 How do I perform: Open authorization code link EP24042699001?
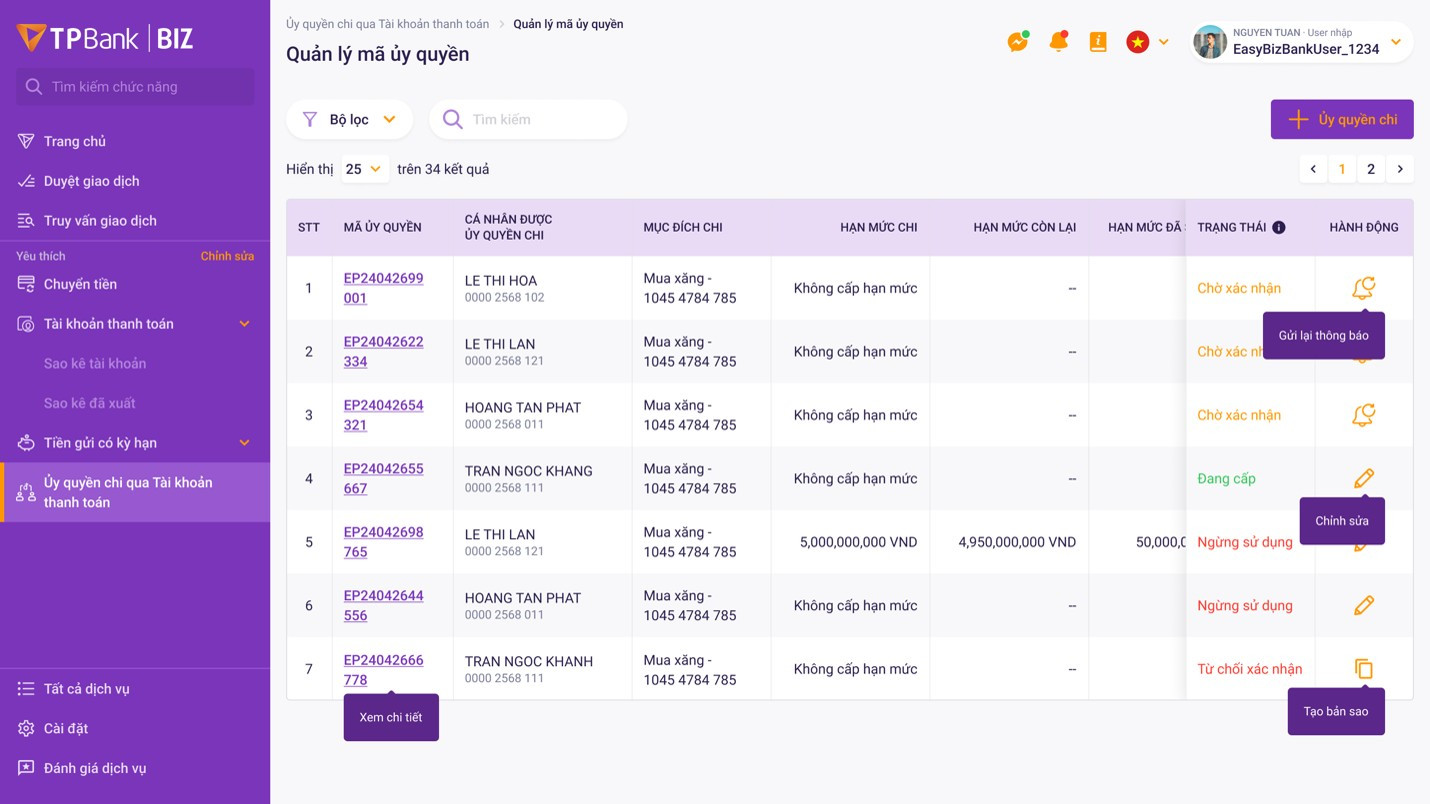coord(383,288)
